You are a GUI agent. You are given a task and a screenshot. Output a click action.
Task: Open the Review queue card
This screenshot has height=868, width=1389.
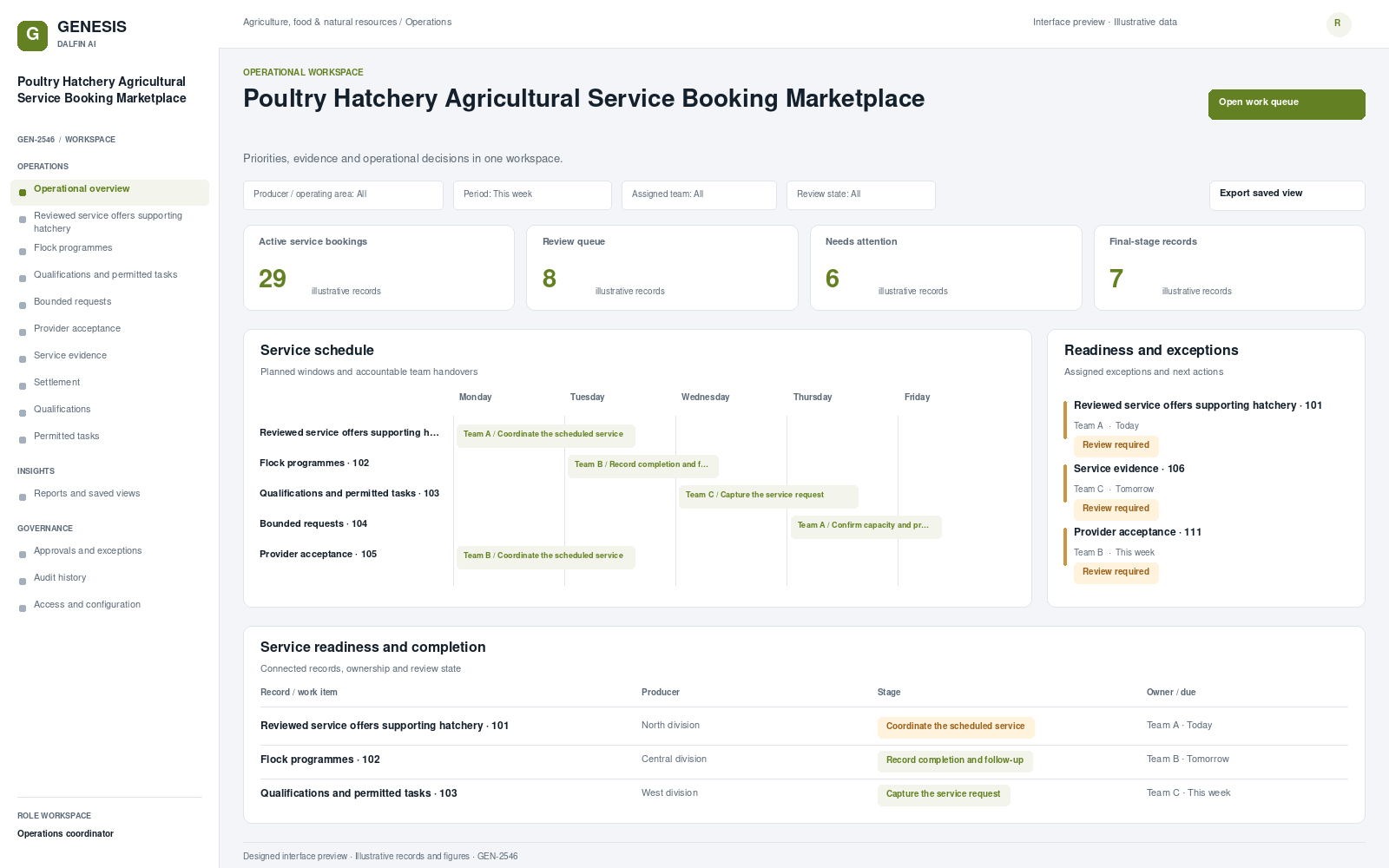pyautogui.click(x=662, y=267)
